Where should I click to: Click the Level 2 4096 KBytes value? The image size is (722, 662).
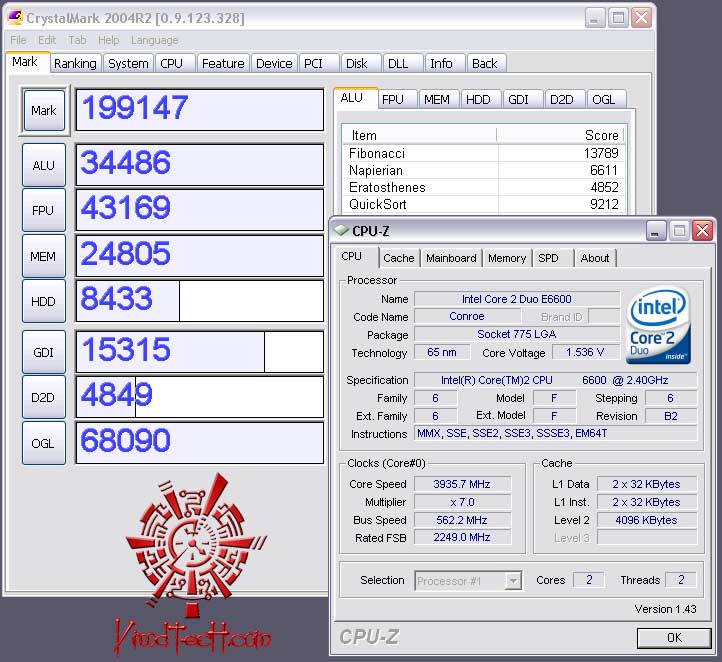coord(646,520)
